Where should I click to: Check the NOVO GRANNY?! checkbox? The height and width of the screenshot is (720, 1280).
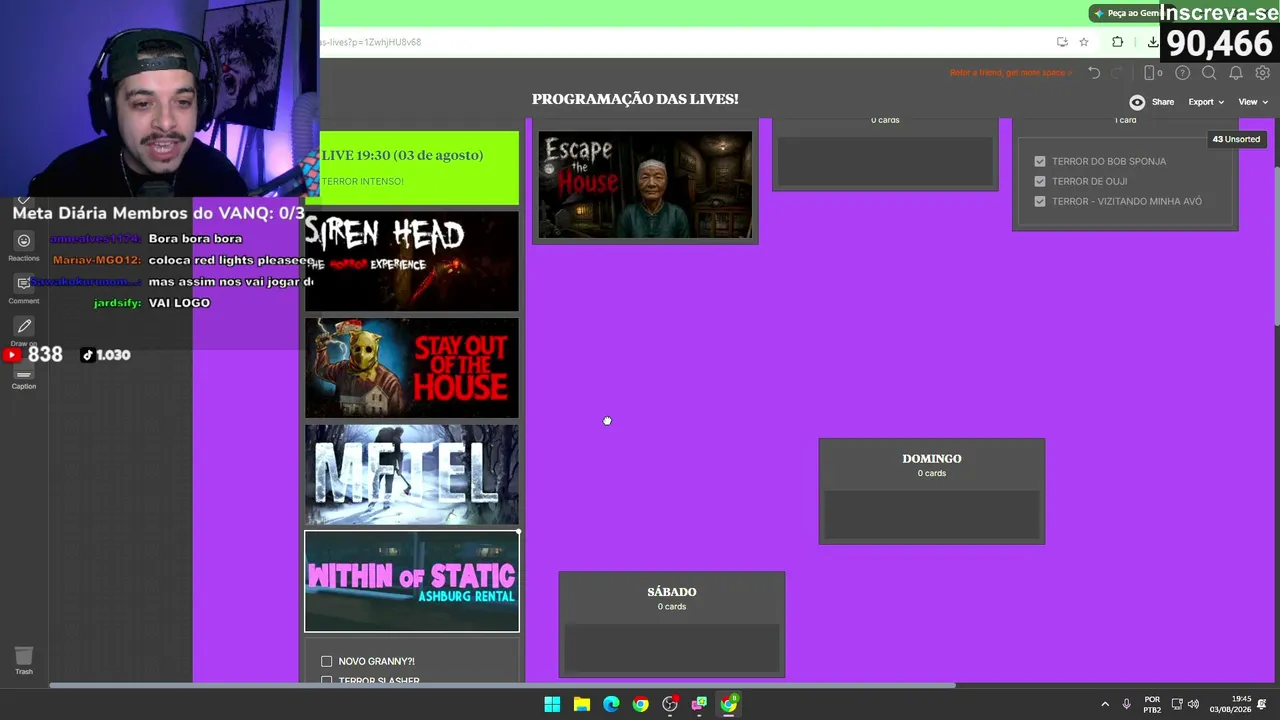tap(326, 661)
